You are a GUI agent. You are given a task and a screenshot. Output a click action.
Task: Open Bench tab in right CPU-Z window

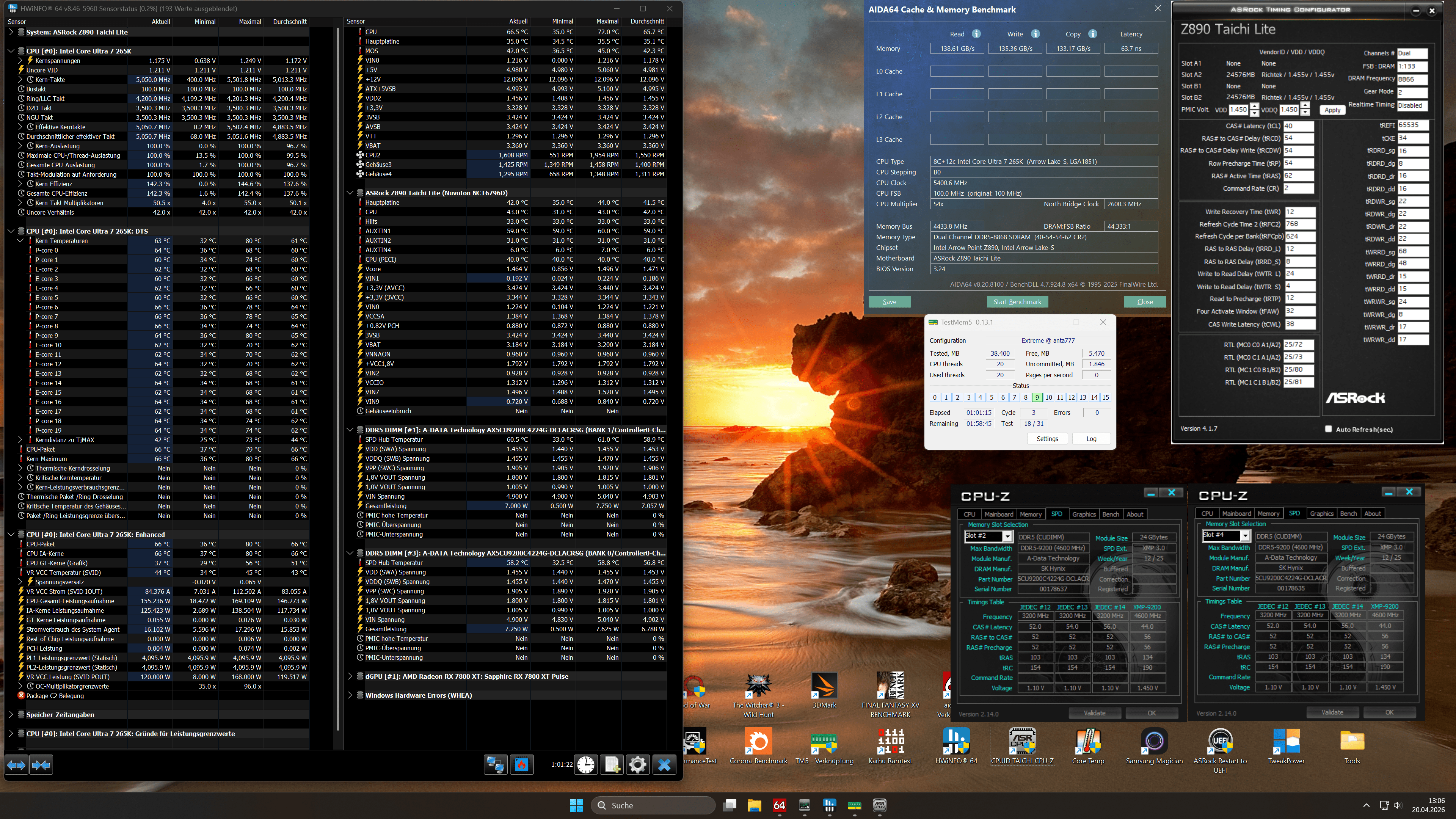(1348, 513)
